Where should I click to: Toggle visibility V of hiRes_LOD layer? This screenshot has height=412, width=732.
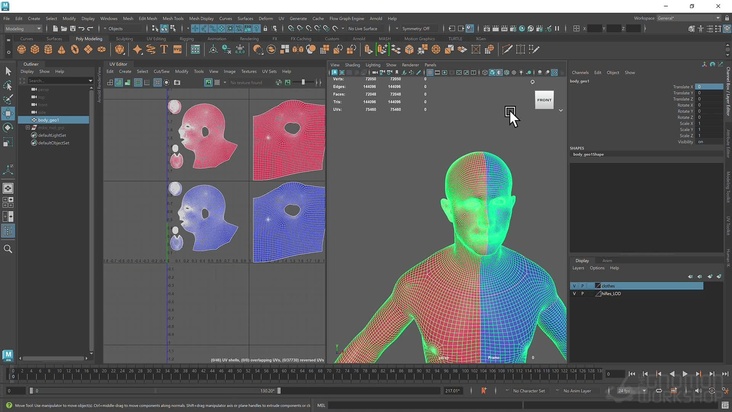tap(573, 295)
